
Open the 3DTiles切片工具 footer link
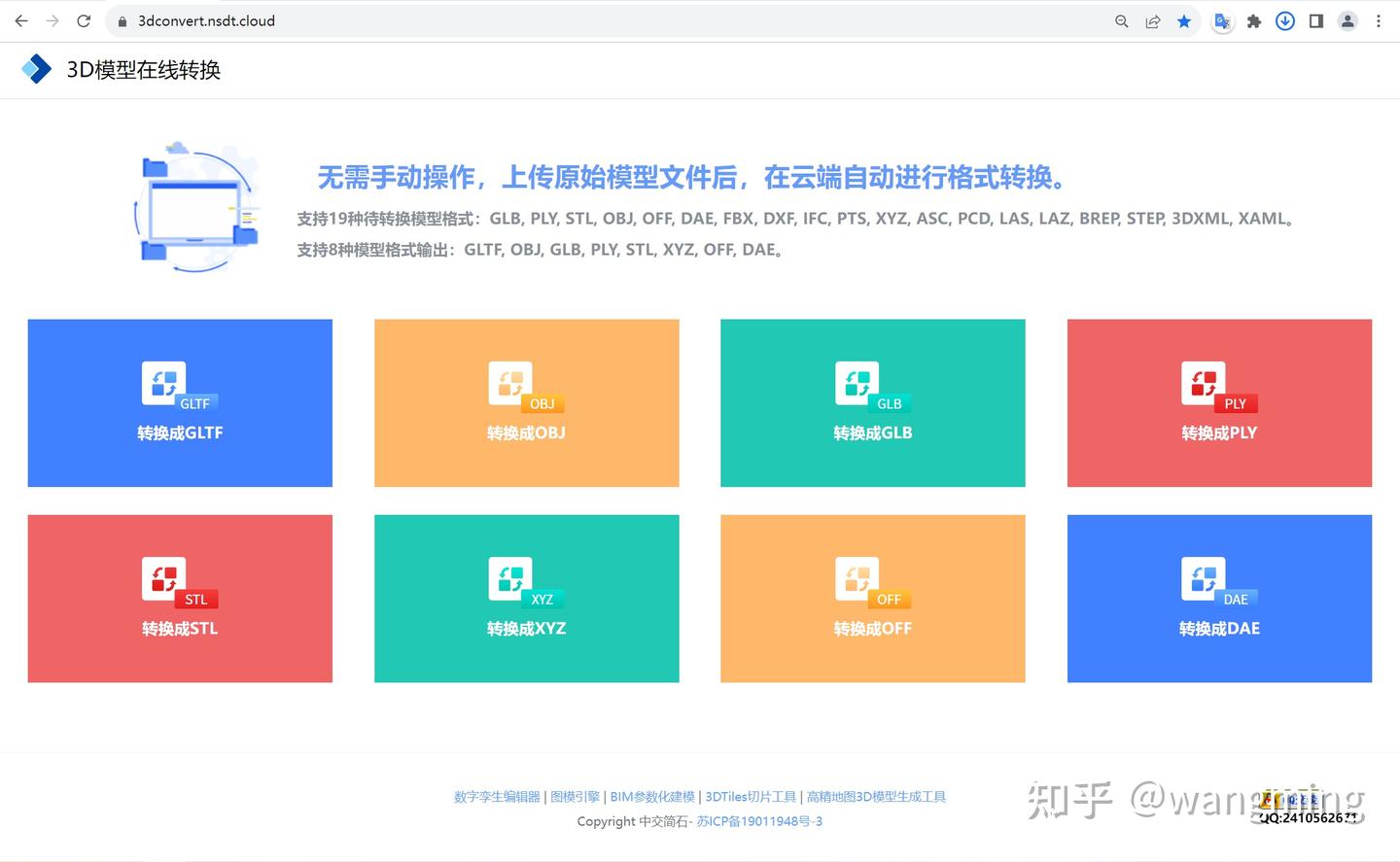752,796
